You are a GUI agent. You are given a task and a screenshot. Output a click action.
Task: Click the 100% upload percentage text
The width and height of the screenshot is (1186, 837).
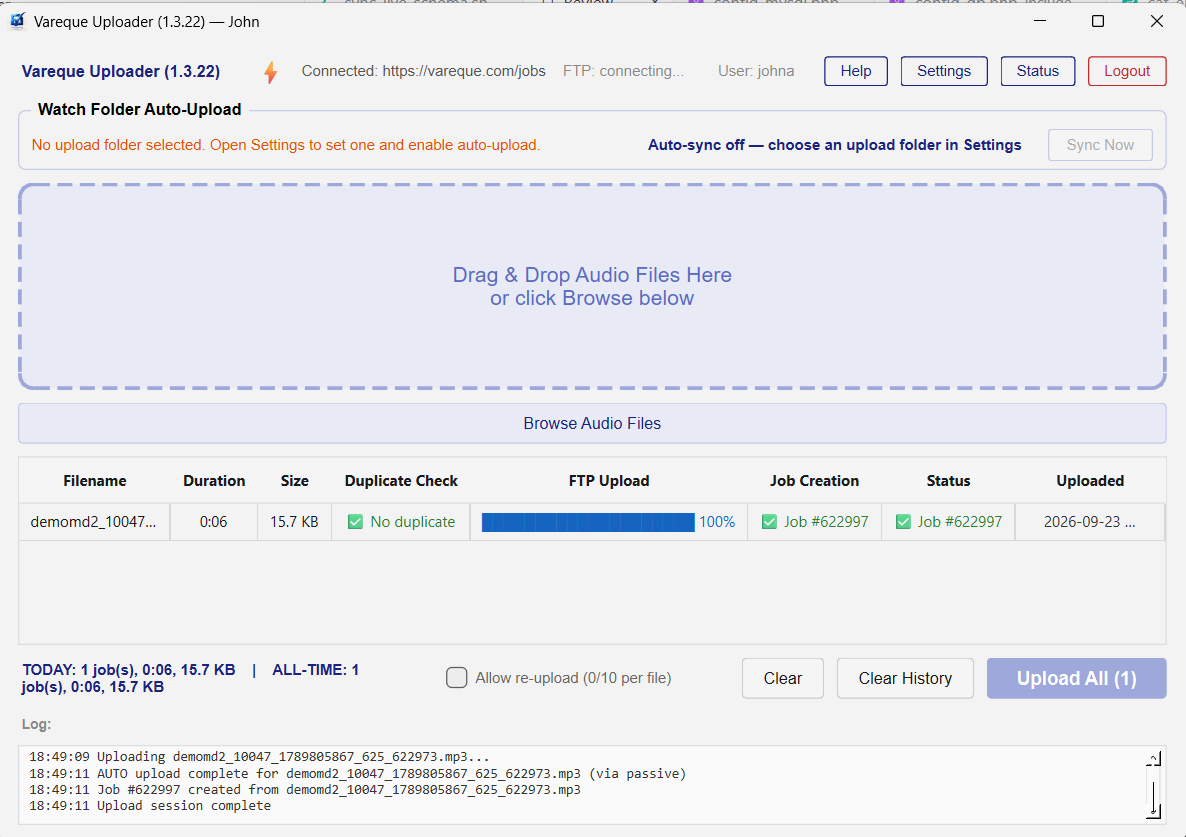(x=716, y=522)
